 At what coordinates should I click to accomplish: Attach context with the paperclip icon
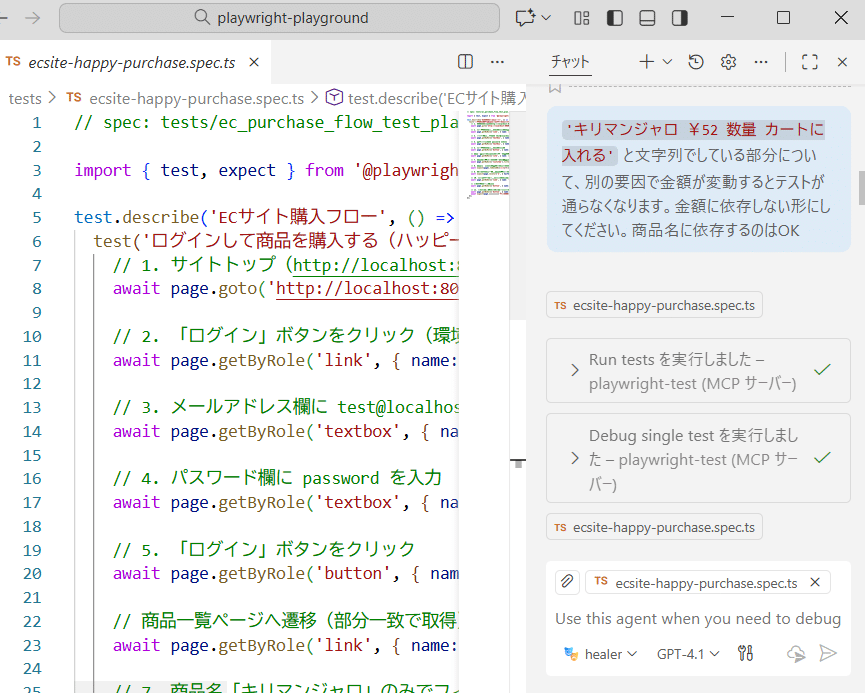click(567, 582)
